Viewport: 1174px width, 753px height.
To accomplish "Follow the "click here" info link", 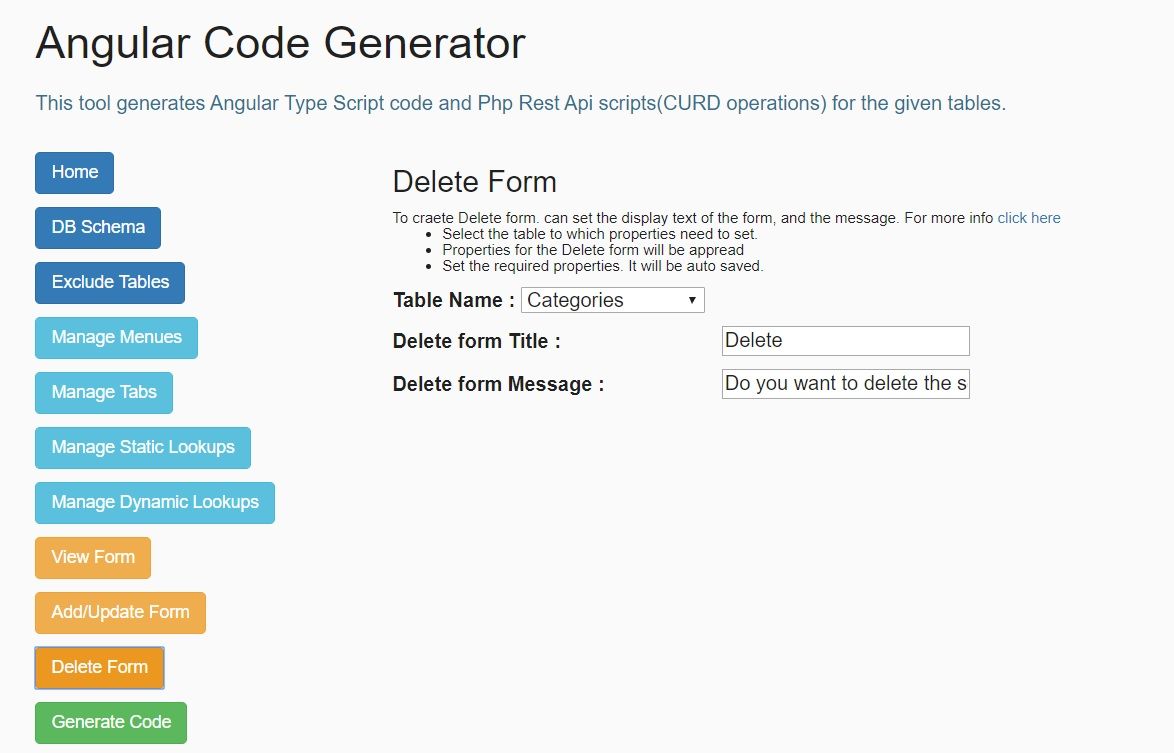I will 1028,218.
